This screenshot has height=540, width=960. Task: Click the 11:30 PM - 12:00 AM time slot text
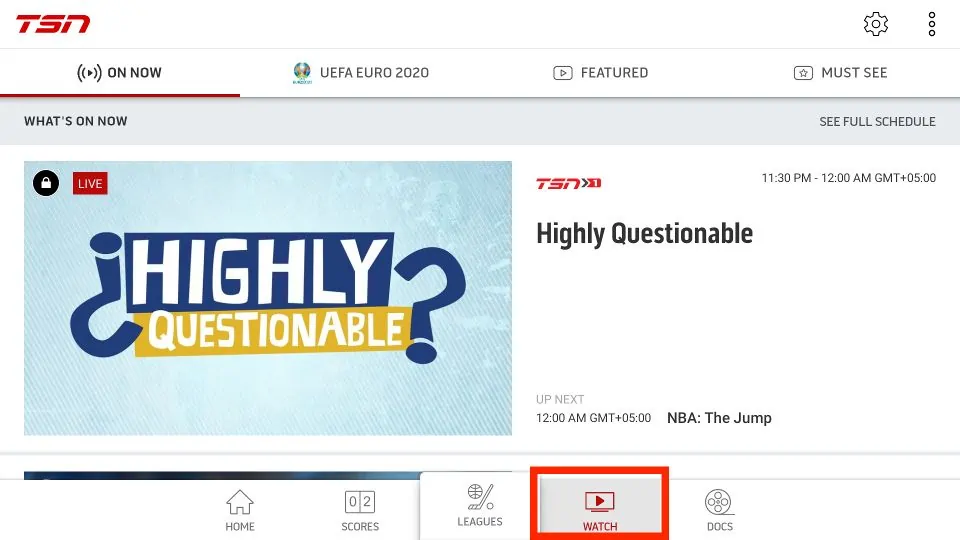coord(848,178)
